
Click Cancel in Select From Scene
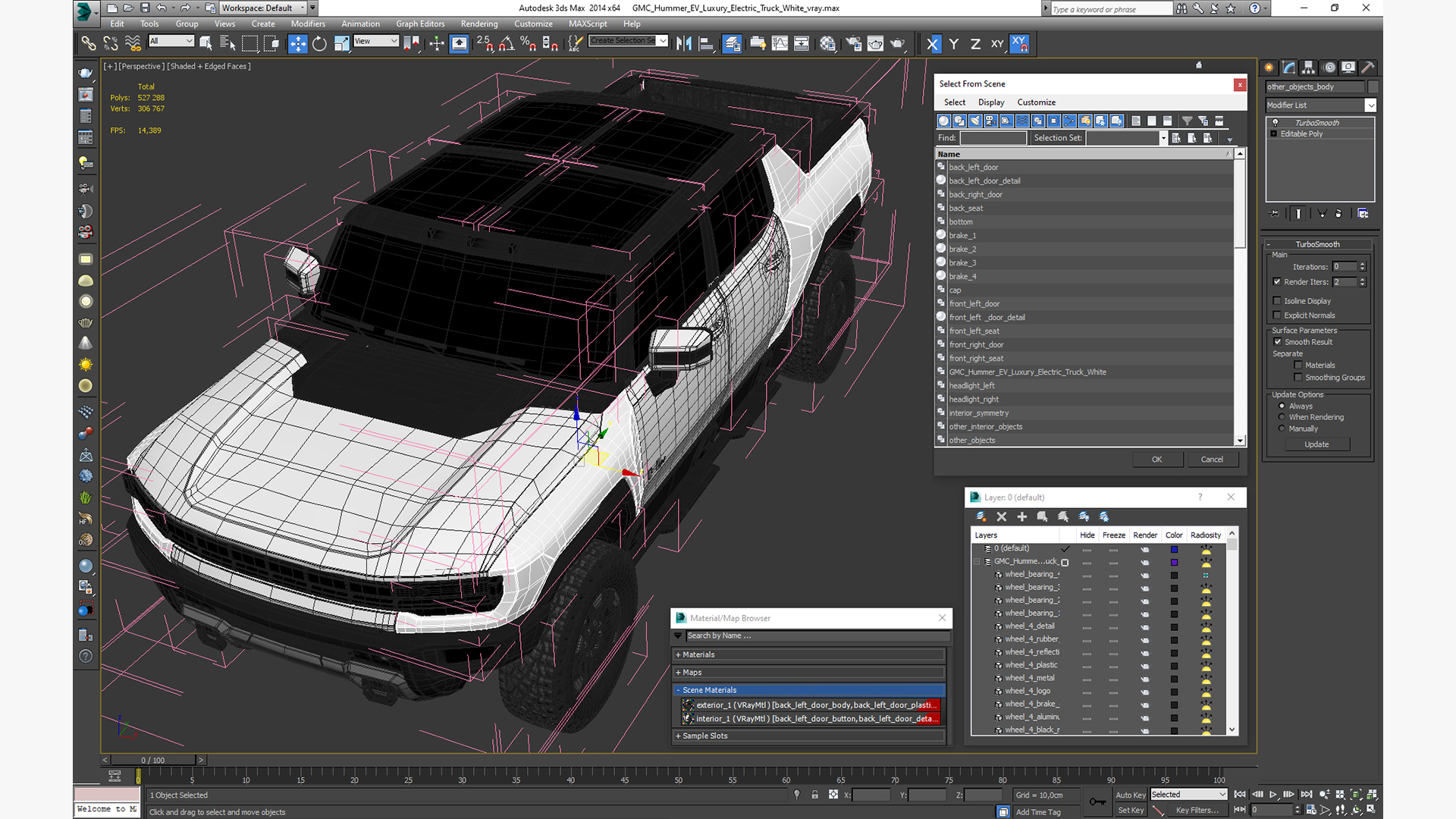pyautogui.click(x=1212, y=460)
